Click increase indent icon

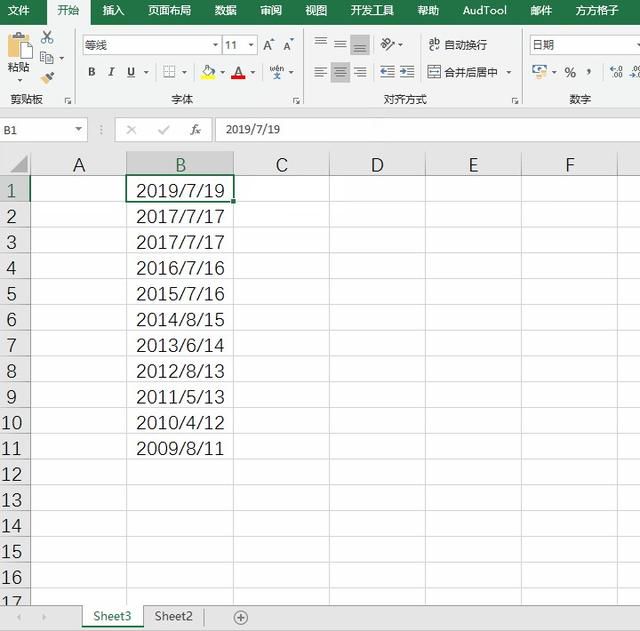tap(407, 72)
